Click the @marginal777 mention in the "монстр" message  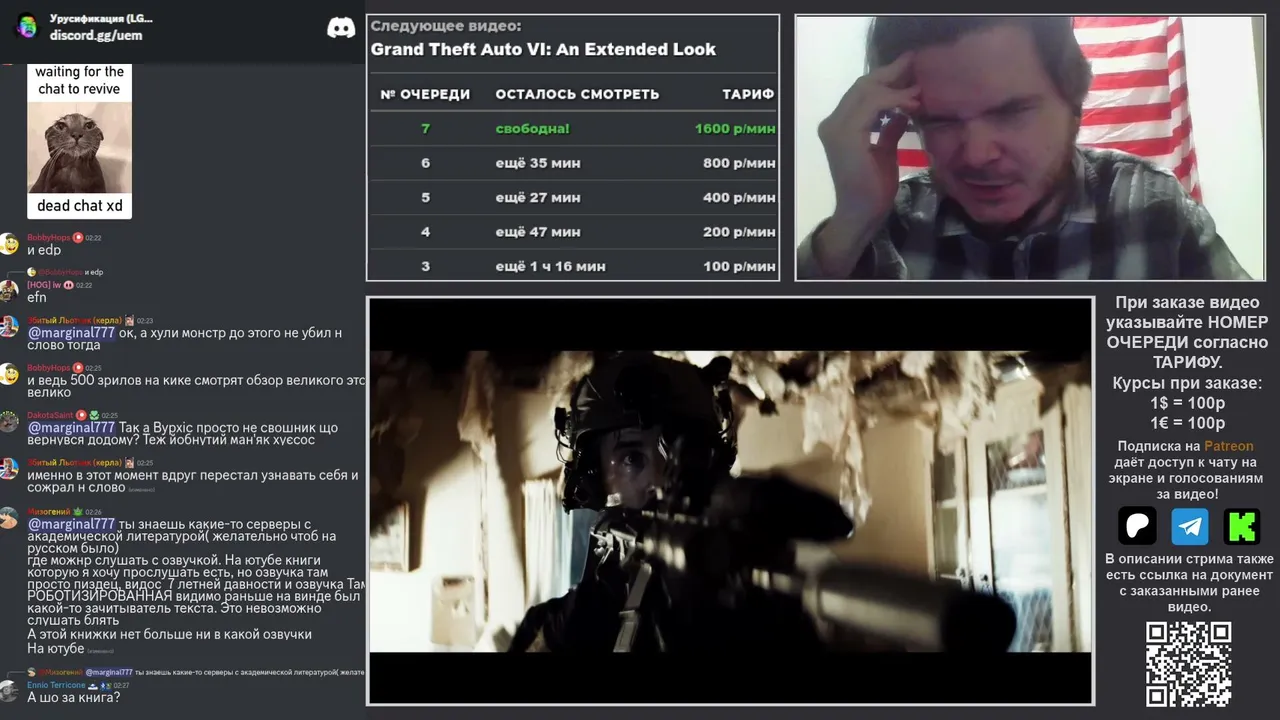(71, 333)
